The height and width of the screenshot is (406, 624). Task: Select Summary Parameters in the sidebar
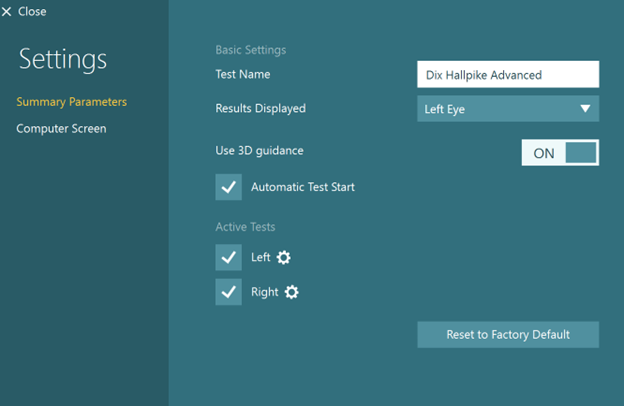click(72, 102)
